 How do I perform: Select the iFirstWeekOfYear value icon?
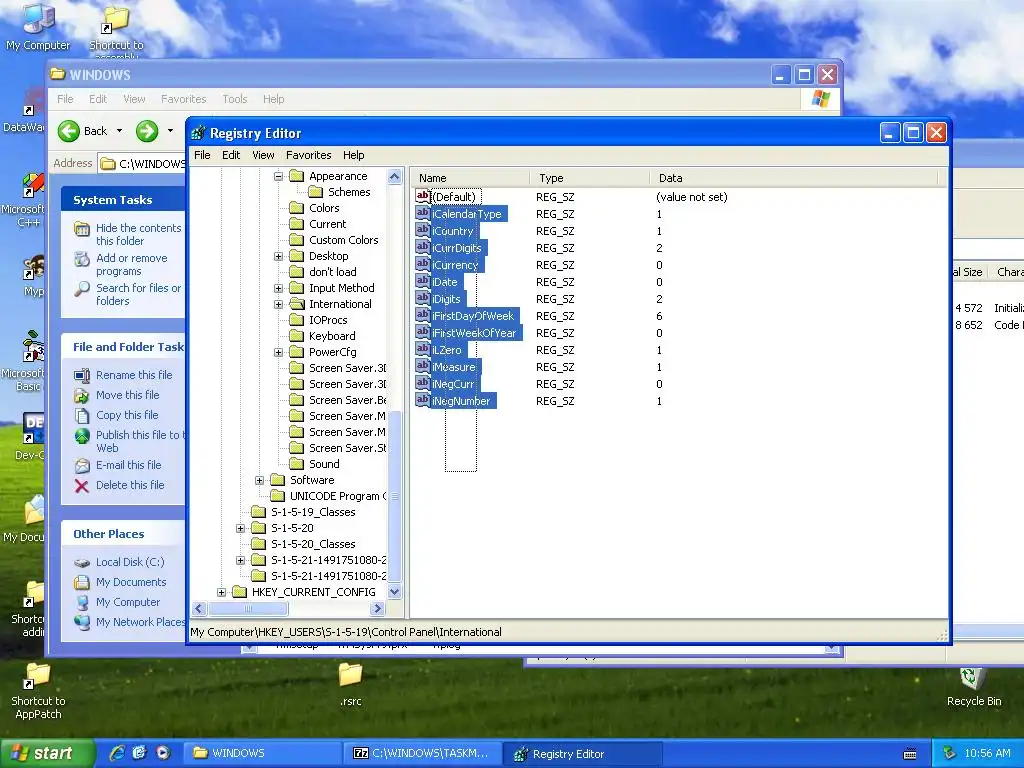coord(423,332)
